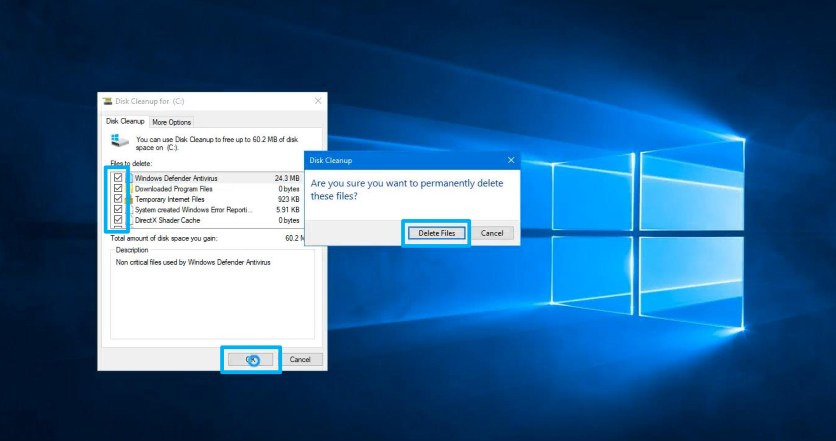Select System created Windows Error Reporting entry
The width and height of the screenshot is (836, 441).
point(194,210)
